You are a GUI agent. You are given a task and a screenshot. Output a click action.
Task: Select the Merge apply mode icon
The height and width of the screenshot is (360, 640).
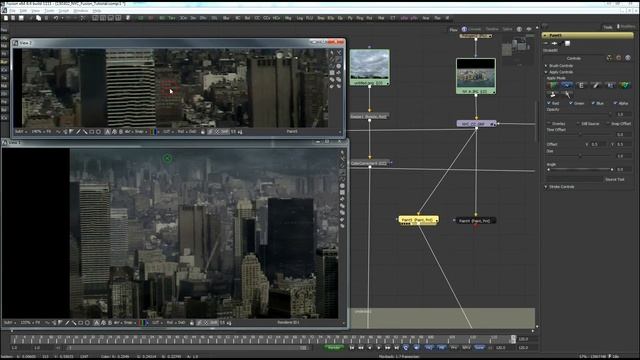click(611, 85)
